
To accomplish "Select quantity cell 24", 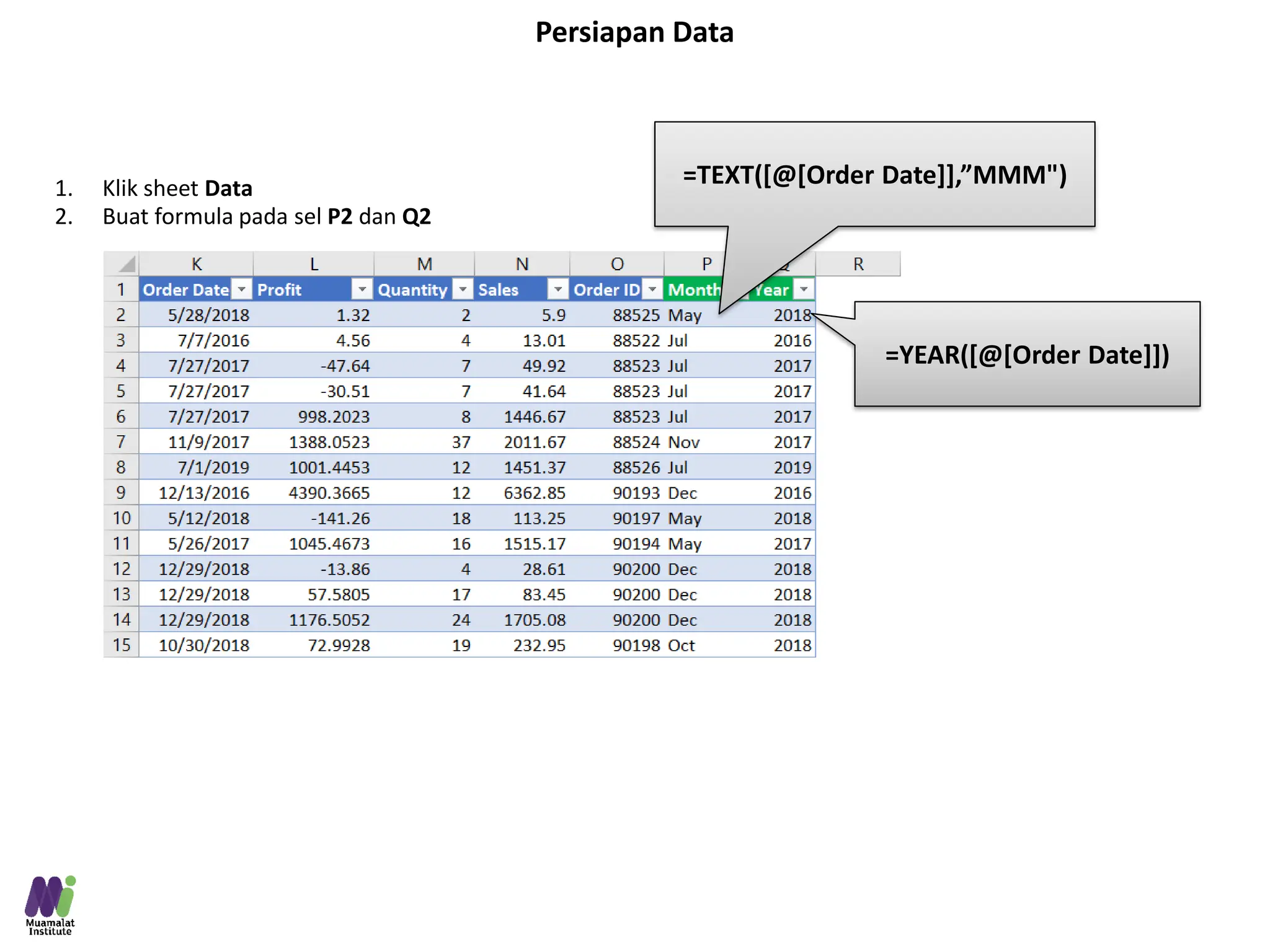I will click(424, 620).
